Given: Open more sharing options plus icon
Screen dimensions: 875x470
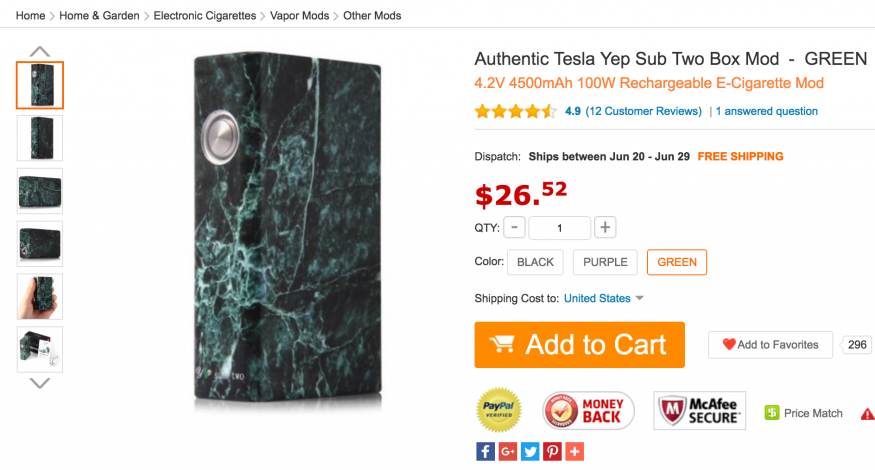Looking at the screenshot, I should [x=574, y=451].
